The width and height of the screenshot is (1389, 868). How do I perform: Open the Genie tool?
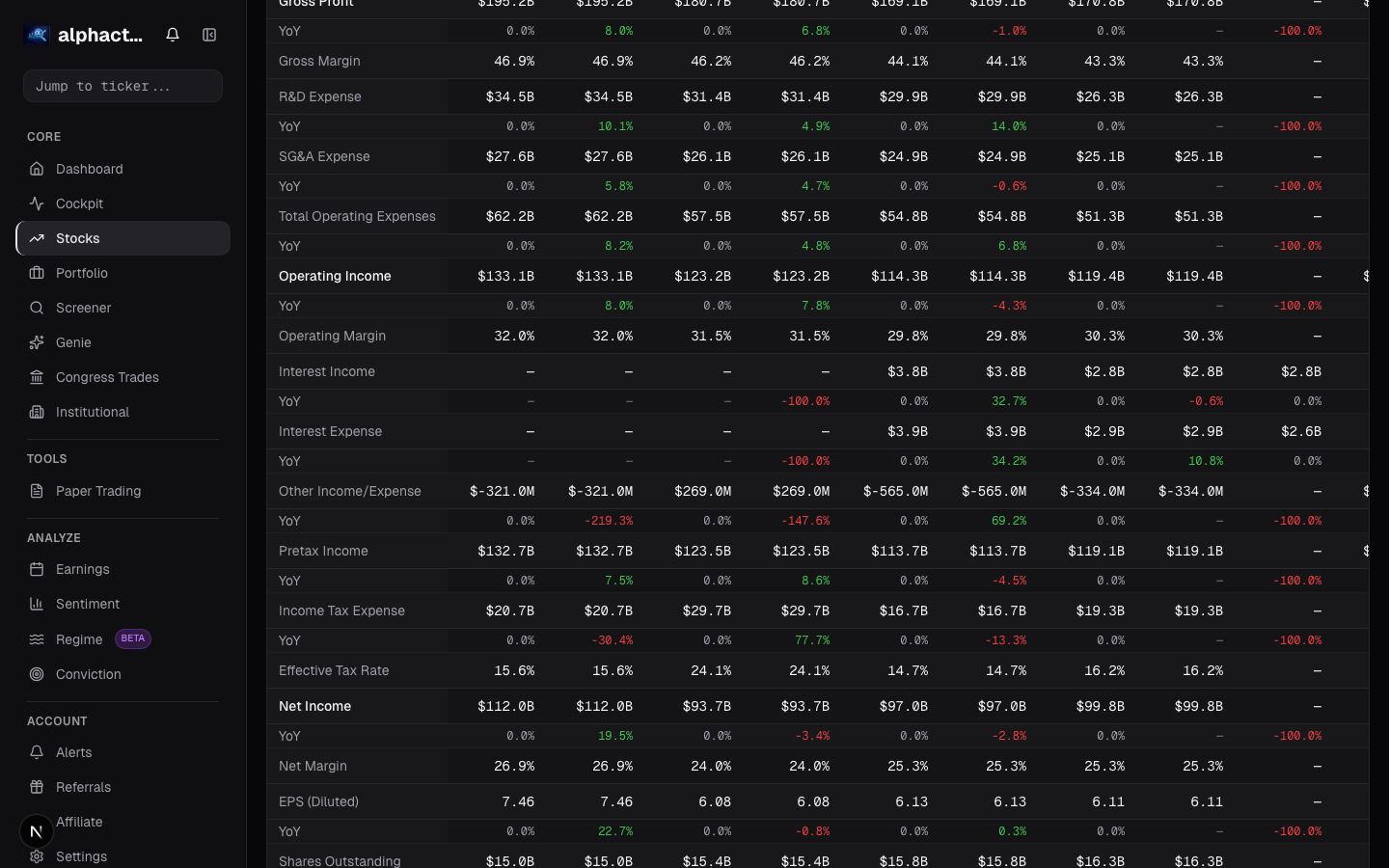(73, 342)
